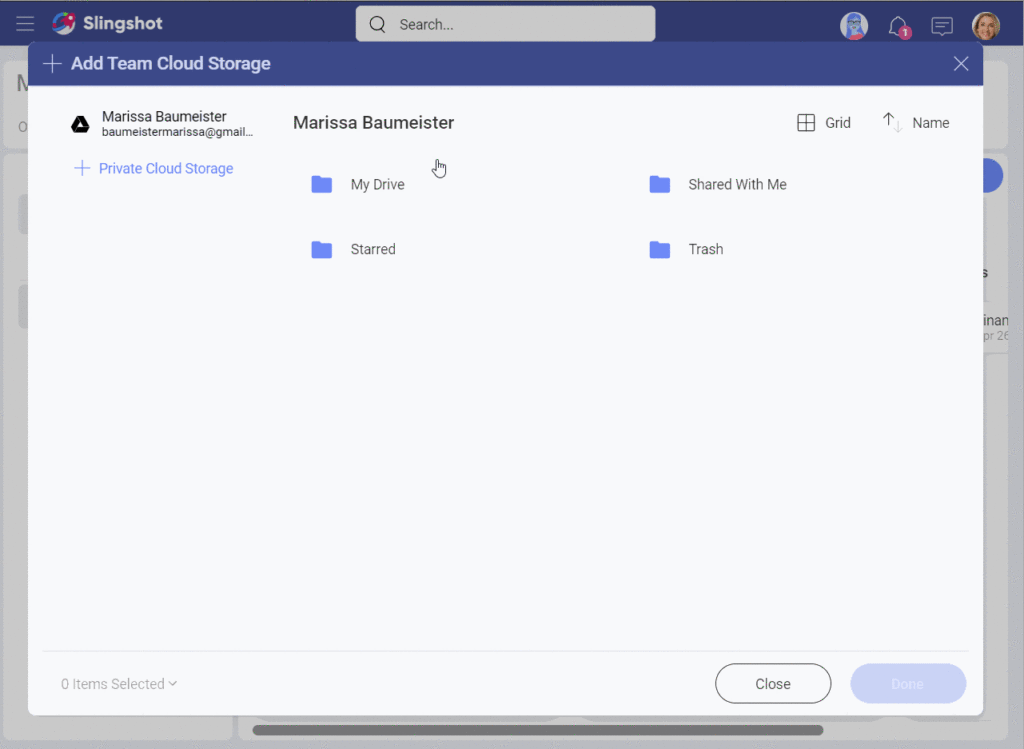The image size is (1024, 749).
Task: Open the blue assistant avatar
Action: coord(854,26)
